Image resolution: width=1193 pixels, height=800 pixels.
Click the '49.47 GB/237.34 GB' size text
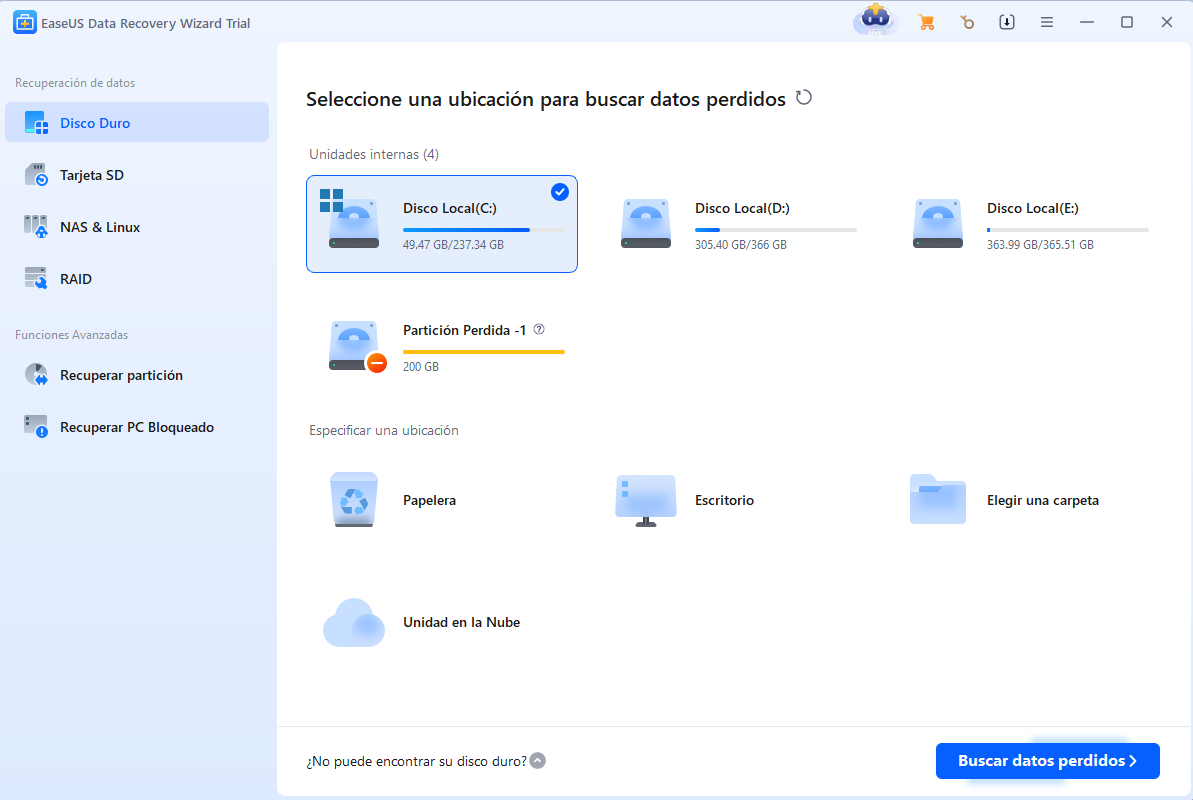pos(453,244)
